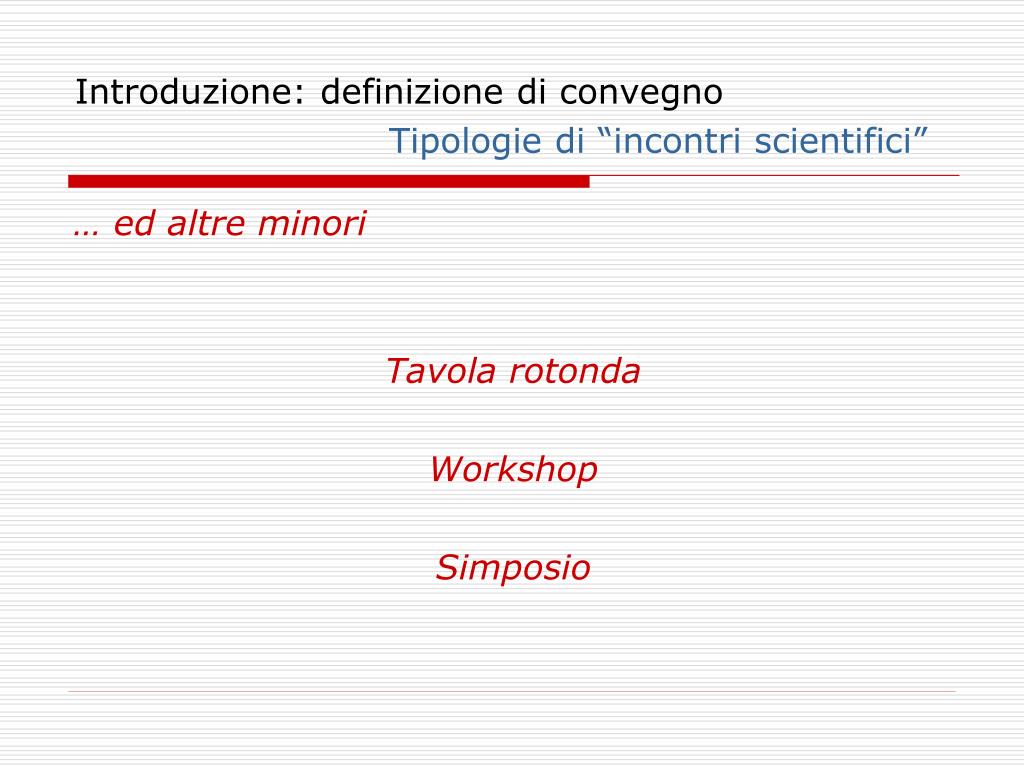Viewport: 1024px width, 768px height.
Task: Click the word "Tavola"
Action: (x=441, y=371)
